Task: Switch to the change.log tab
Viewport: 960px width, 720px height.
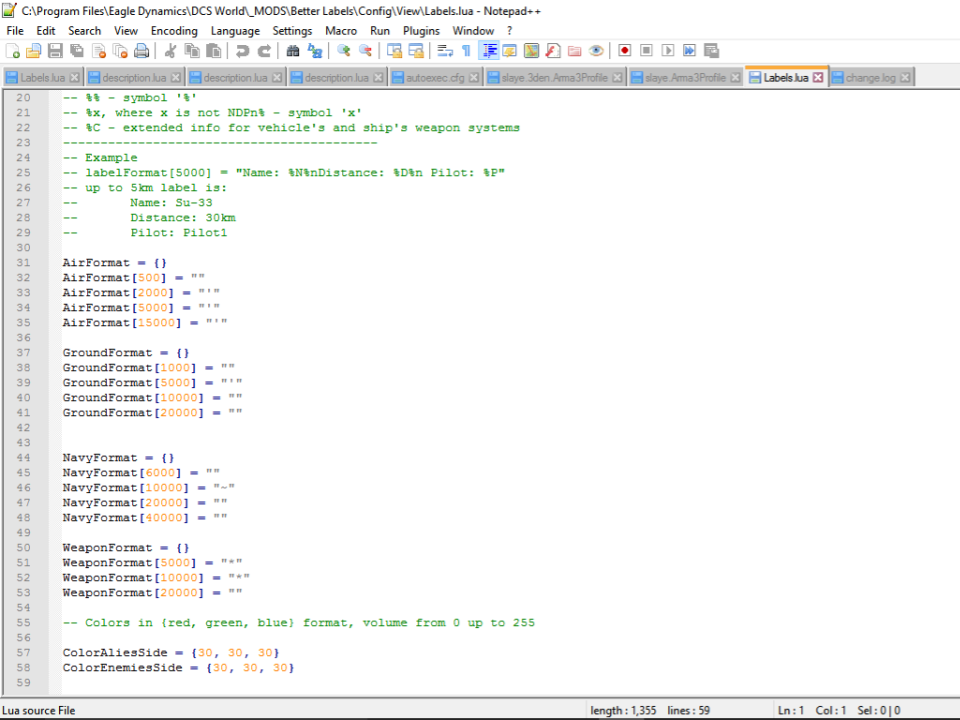Action: click(x=870, y=78)
